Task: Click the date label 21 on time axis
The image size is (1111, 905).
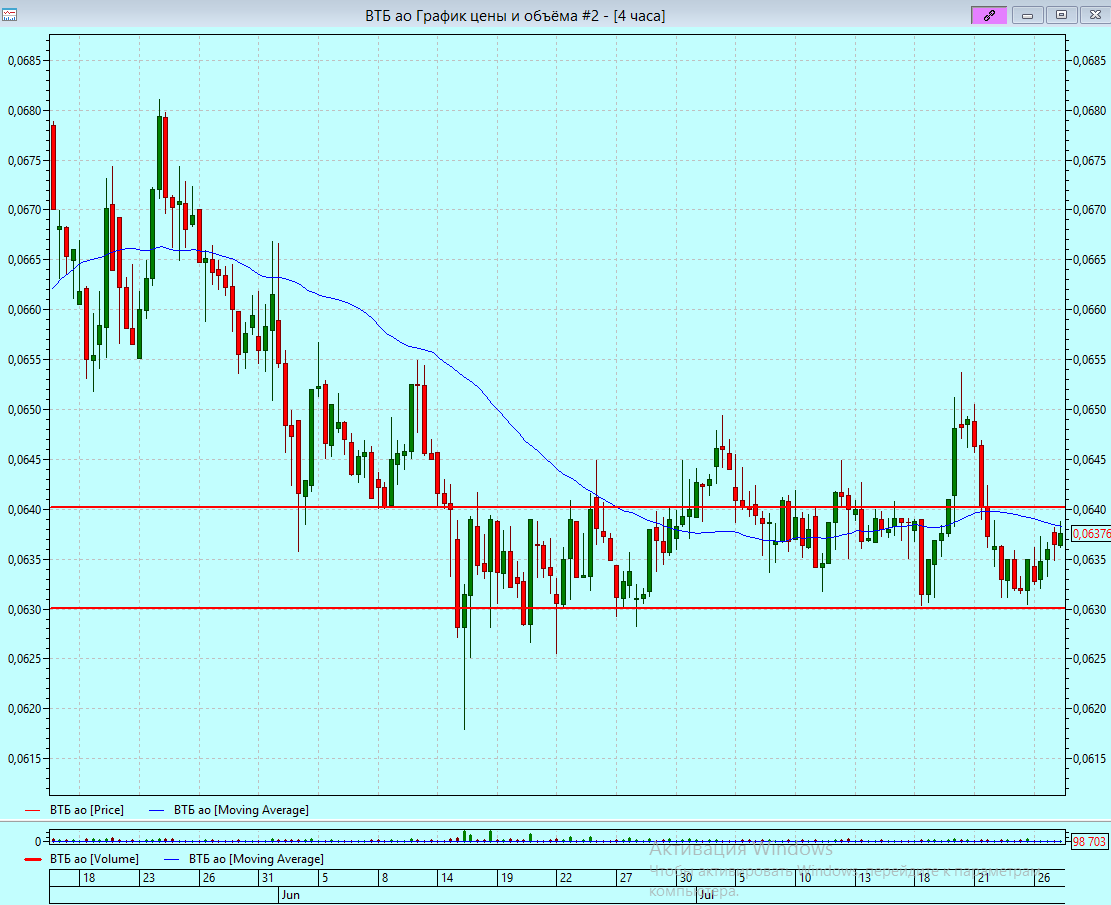Action: click(983, 878)
